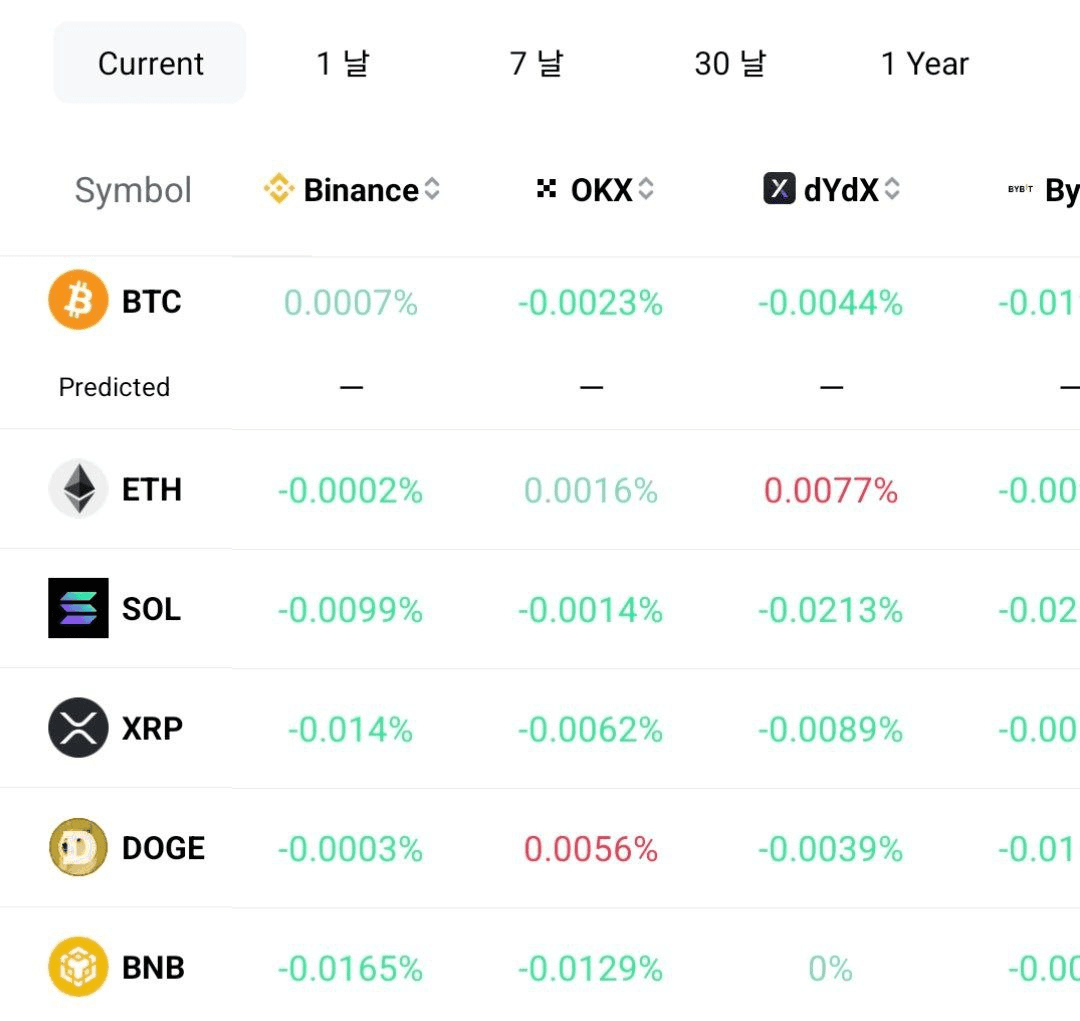This screenshot has width=1080, height=1021.
Task: Click the Ethereum diamond icon
Action: coord(78,488)
